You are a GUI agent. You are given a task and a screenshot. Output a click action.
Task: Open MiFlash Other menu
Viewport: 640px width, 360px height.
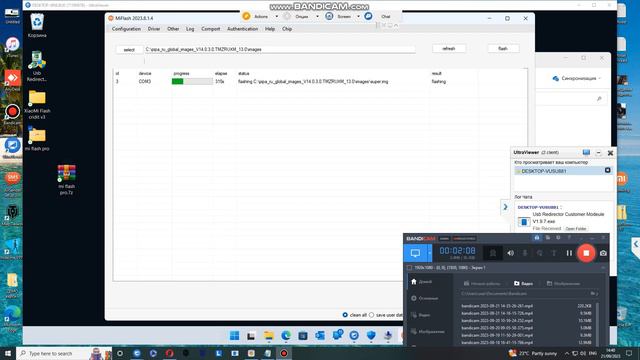pos(173,29)
